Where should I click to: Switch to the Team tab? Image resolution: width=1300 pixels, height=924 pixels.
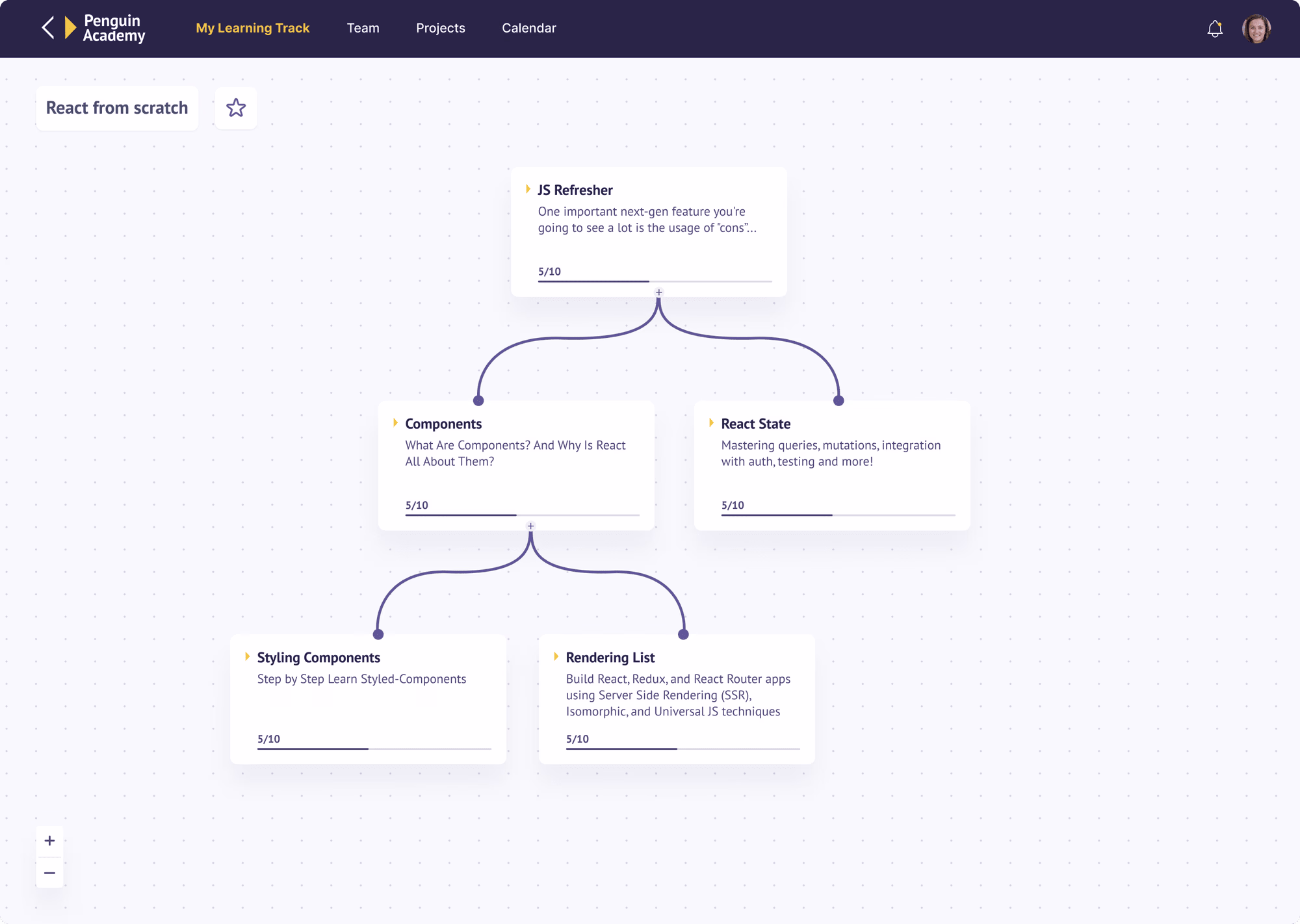click(x=363, y=28)
